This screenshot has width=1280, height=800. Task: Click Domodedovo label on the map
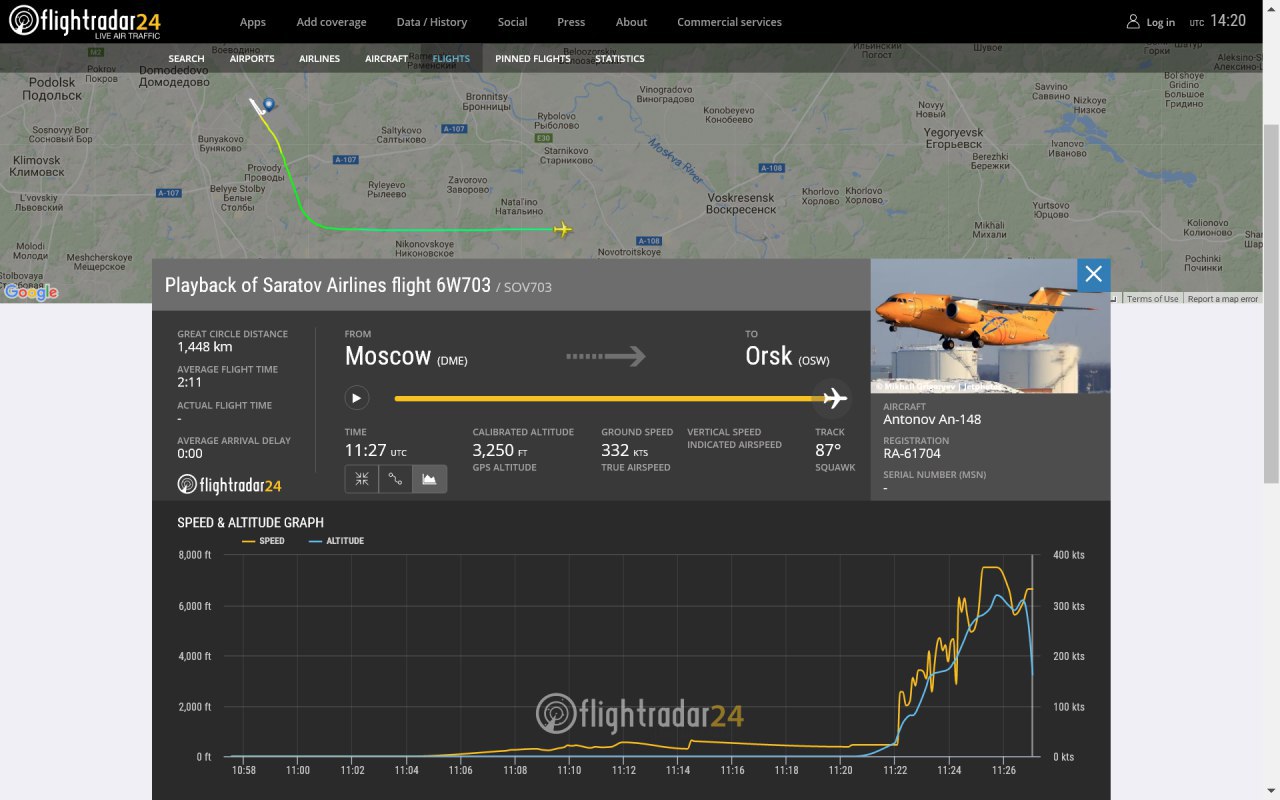pyautogui.click(x=173, y=77)
